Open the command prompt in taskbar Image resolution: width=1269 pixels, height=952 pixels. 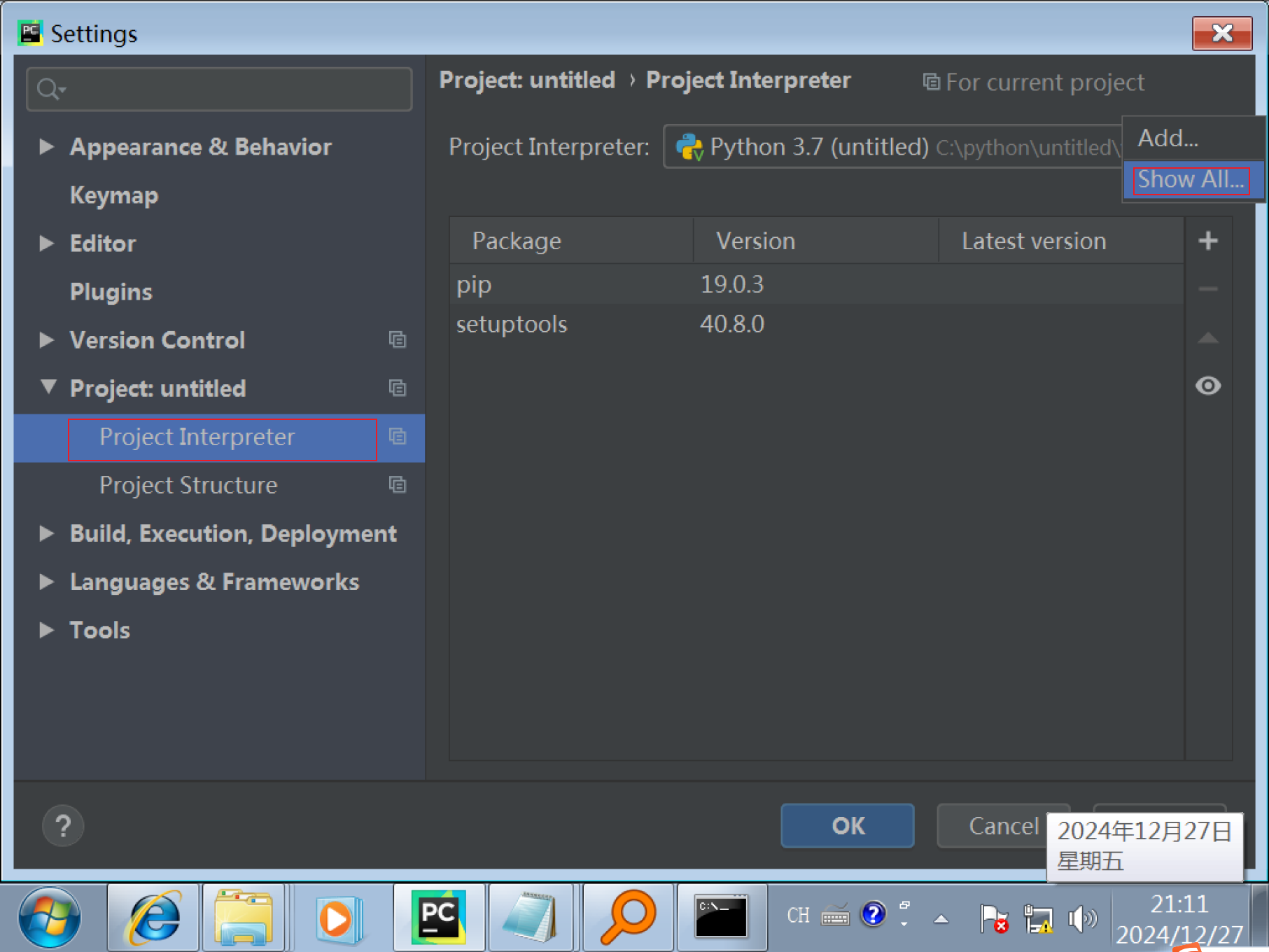tap(721, 918)
